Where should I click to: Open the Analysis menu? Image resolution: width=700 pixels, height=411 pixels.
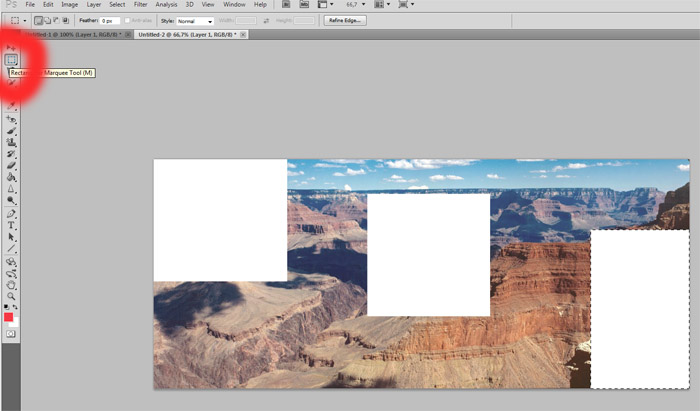click(166, 4)
